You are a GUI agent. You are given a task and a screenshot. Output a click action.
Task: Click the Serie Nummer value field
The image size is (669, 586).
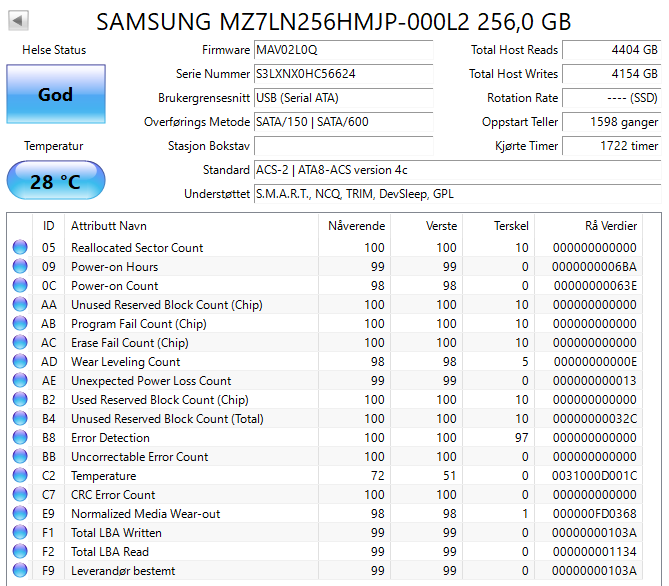tap(343, 74)
